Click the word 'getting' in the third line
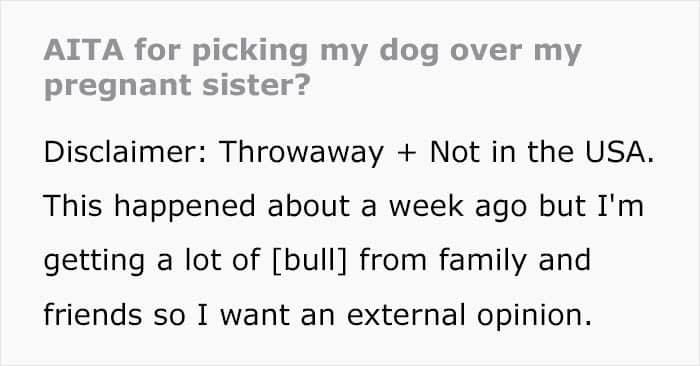 94,262
